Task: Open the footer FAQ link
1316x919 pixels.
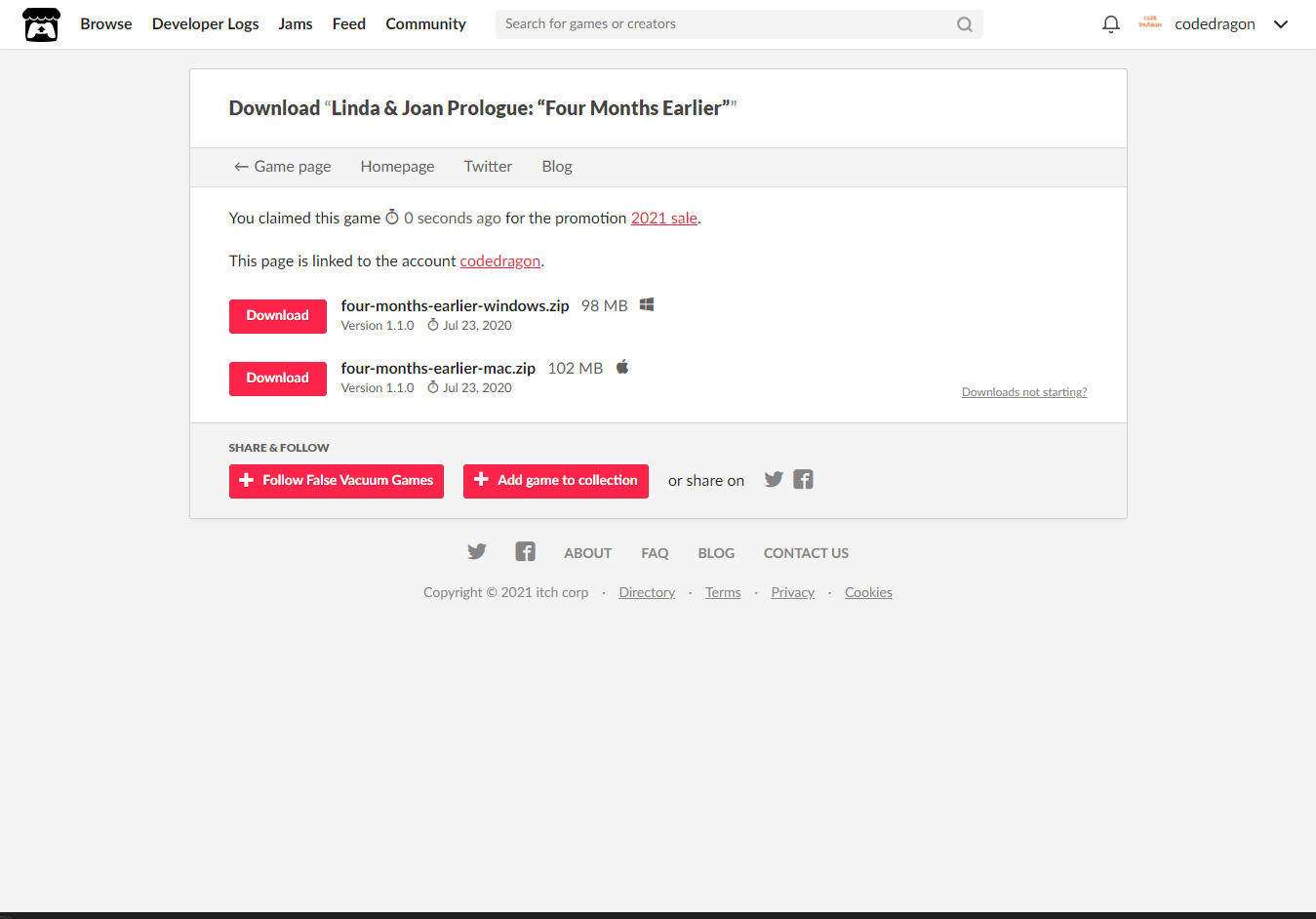Action: coord(655,553)
